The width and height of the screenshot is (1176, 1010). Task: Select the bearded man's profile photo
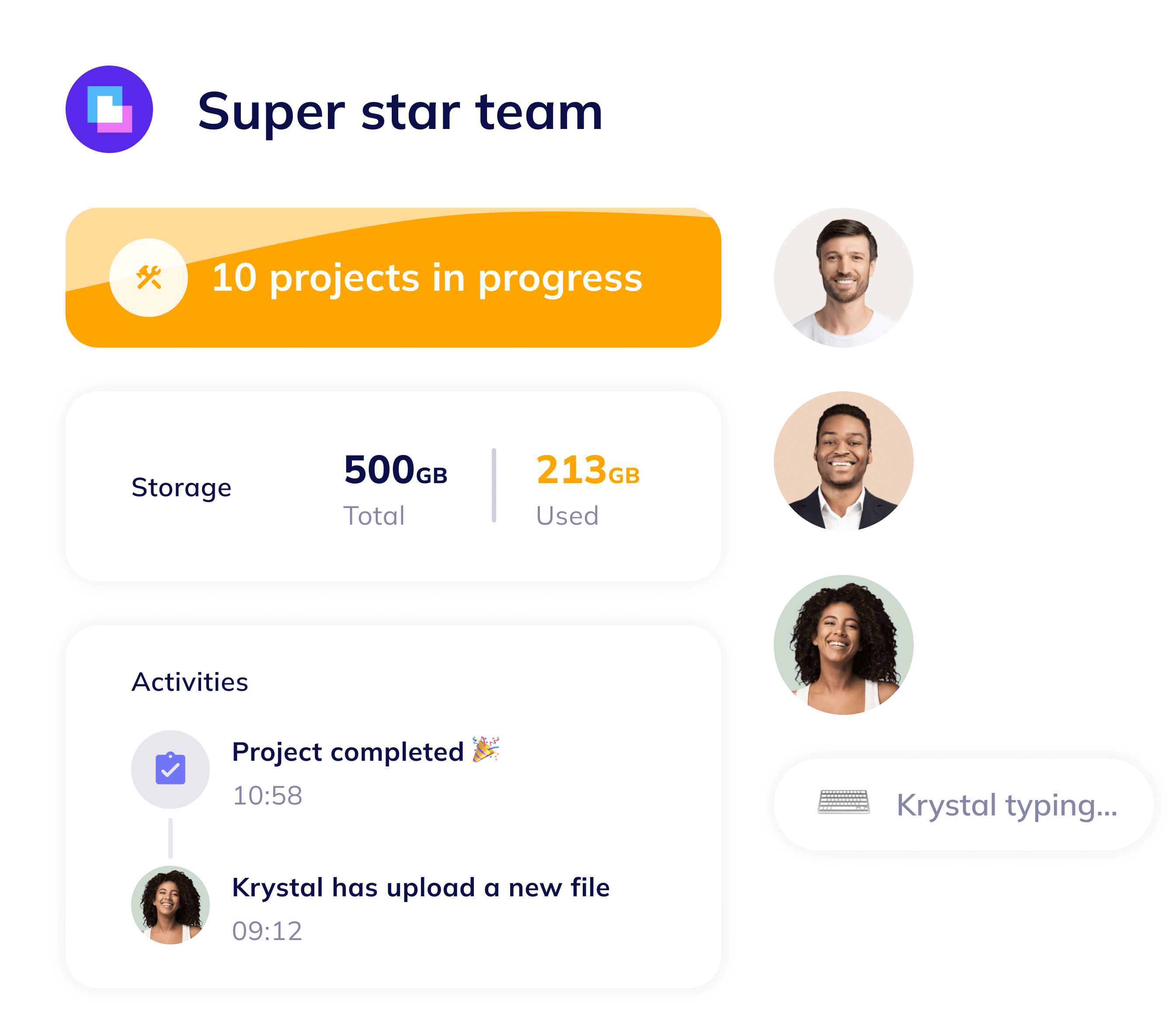[x=843, y=278]
